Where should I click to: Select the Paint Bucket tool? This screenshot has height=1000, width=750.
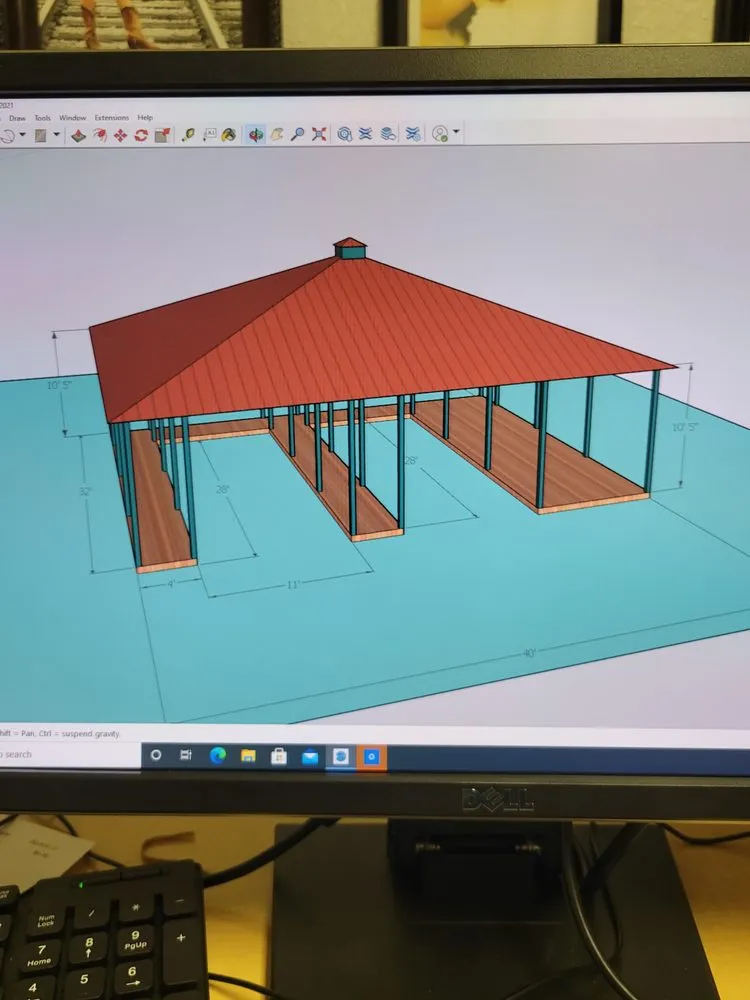[229, 135]
